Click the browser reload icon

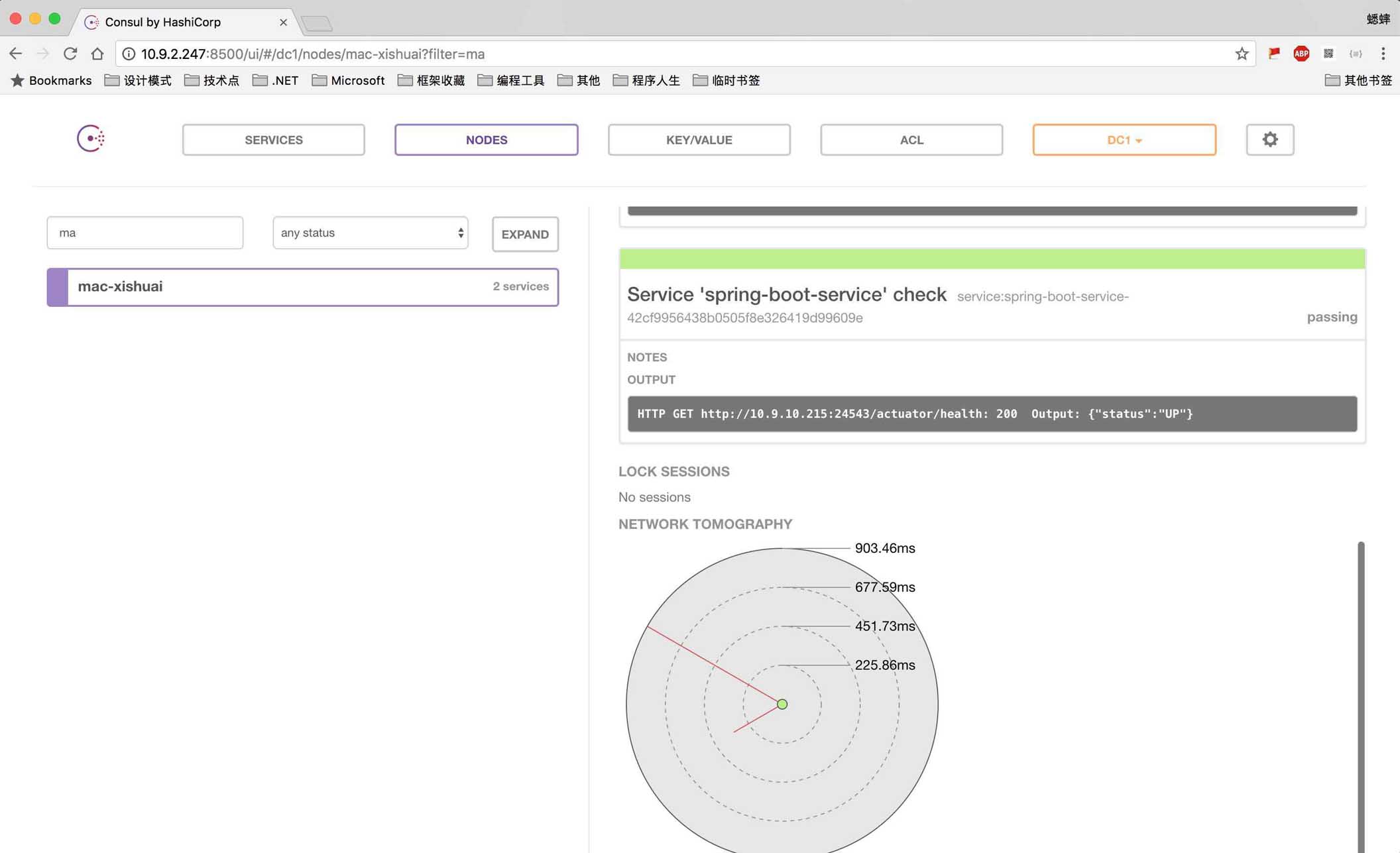click(70, 54)
